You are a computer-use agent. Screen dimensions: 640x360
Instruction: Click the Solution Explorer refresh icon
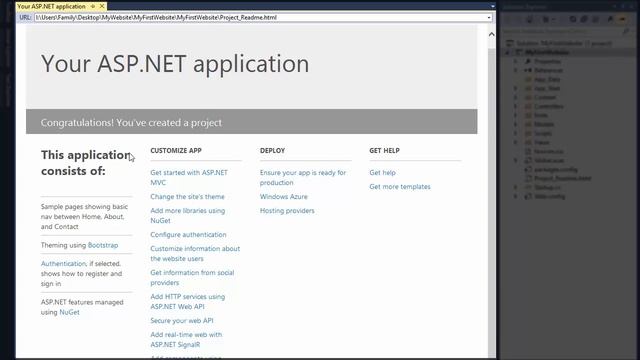pyautogui.click(x=573, y=19)
